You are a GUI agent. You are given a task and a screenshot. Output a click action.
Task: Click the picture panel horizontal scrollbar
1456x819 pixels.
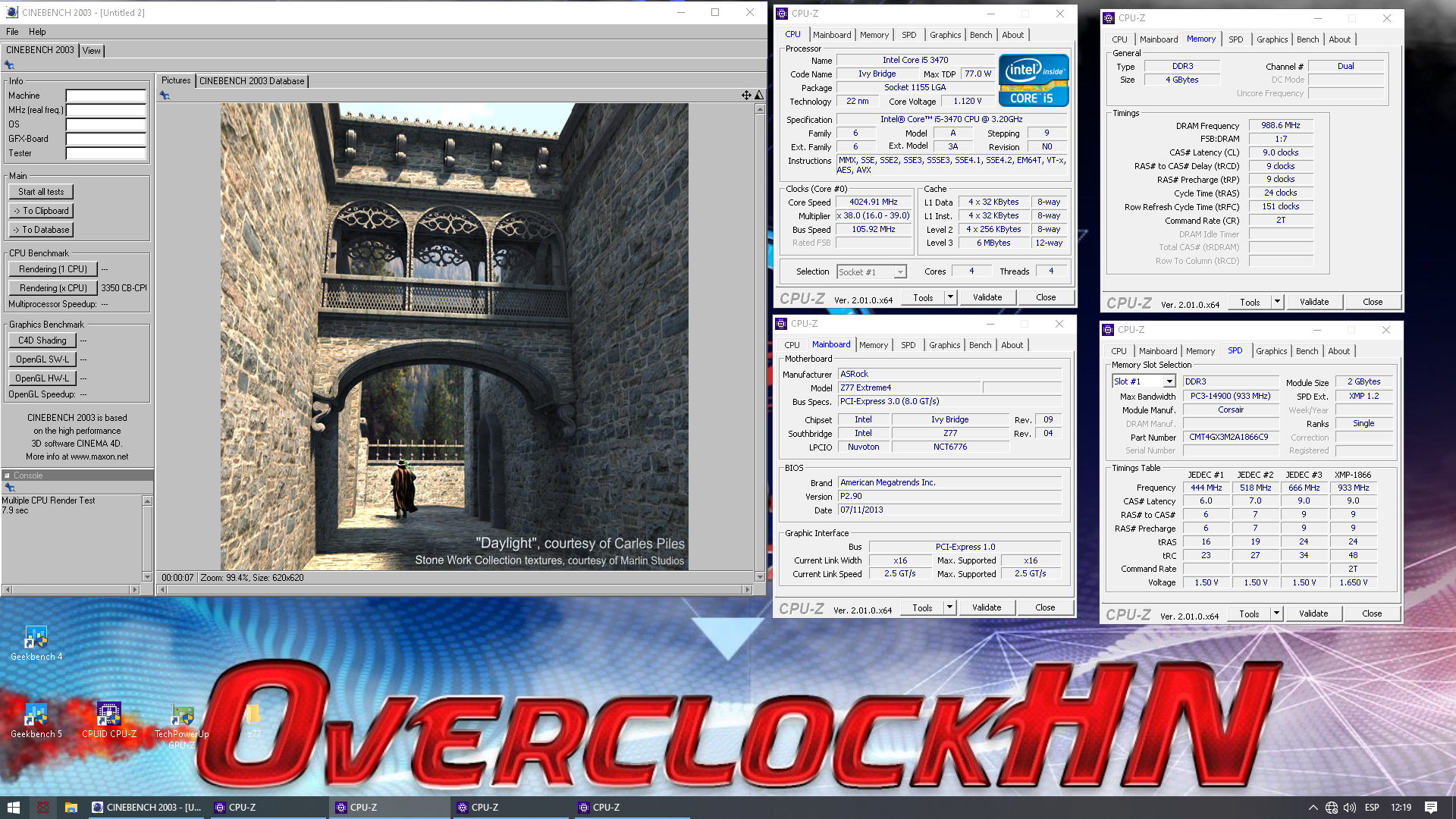point(454,589)
